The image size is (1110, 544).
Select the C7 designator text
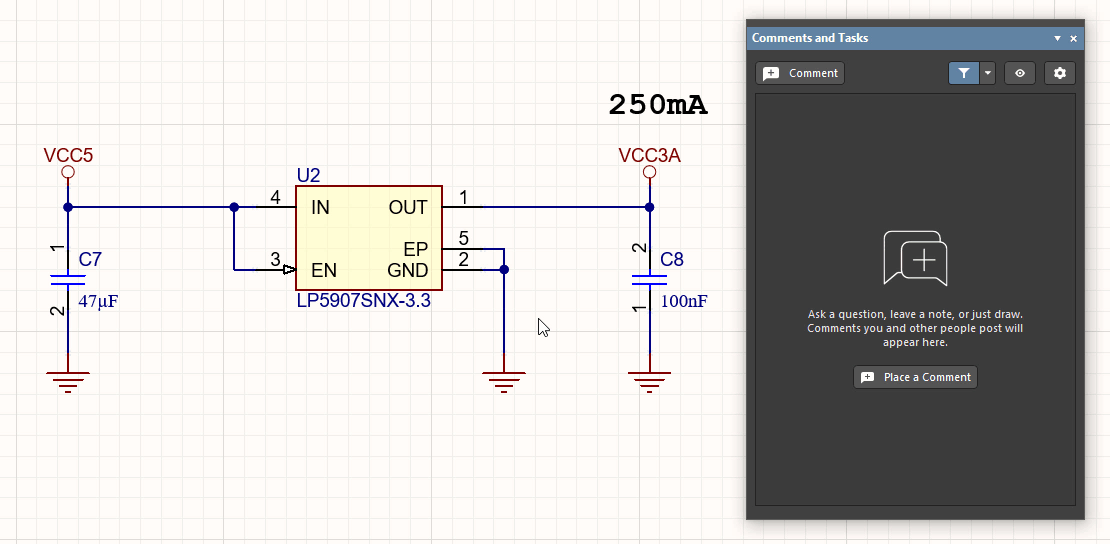90,259
